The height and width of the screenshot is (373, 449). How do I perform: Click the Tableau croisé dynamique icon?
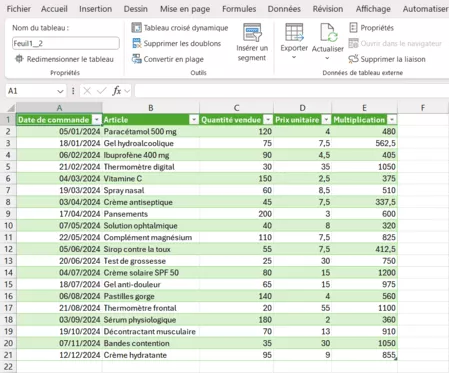coord(136,28)
